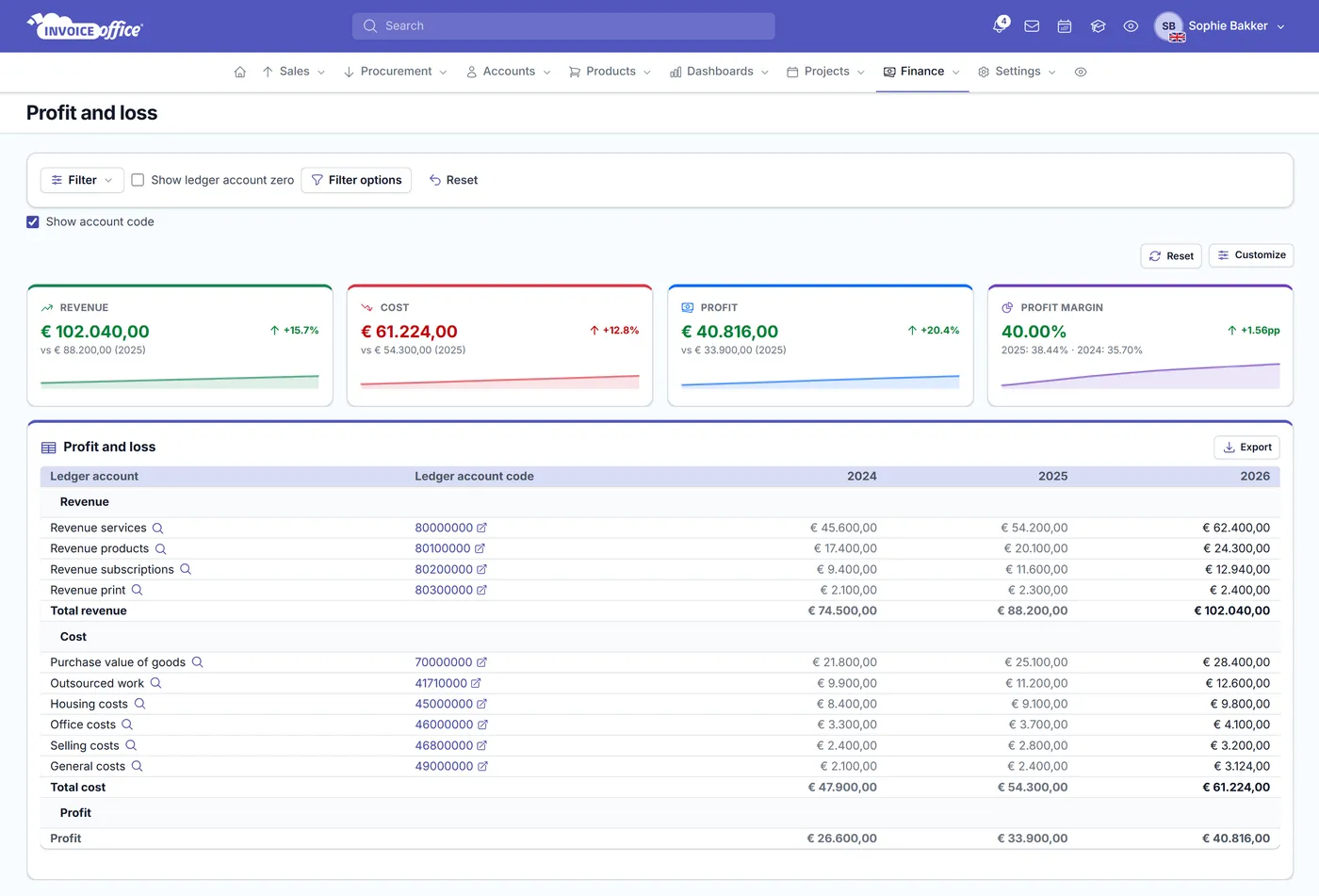Open the notifications bell icon
The width and height of the screenshot is (1319, 896).
(x=1000, y=25)
